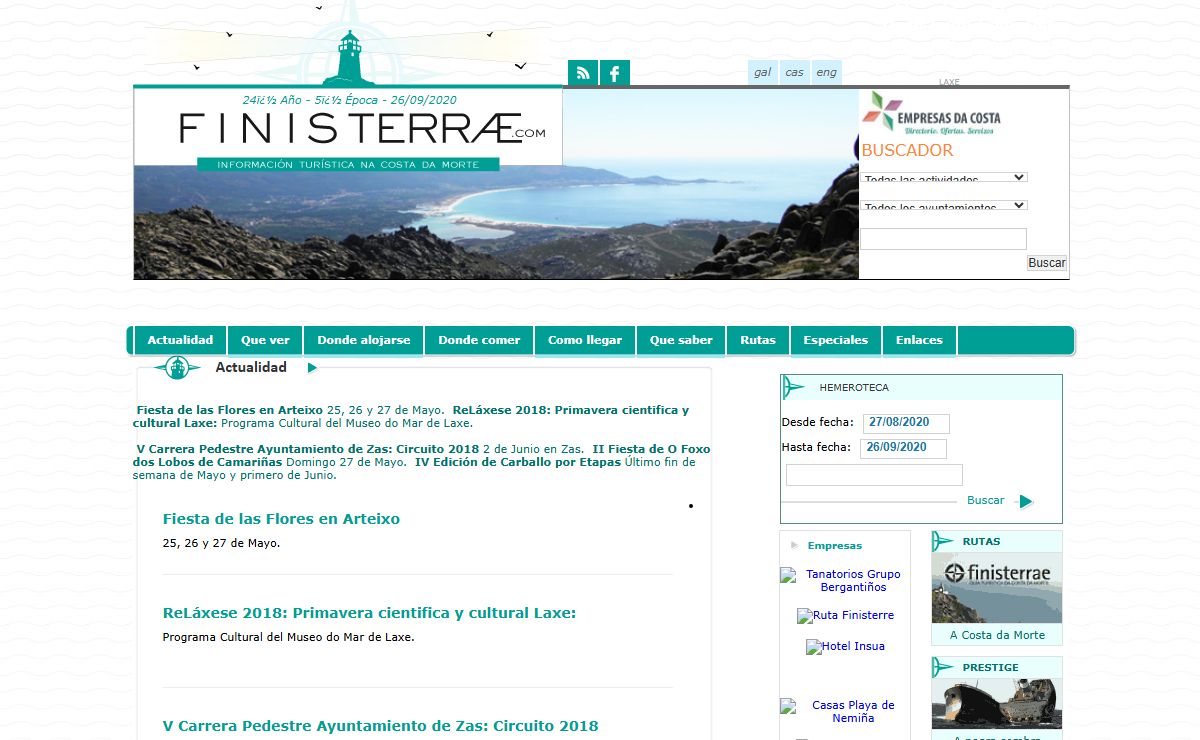Open the Fiesta de las Flores en Arteixo article heading
This screenshot has height=740, width=1200.
281,519
